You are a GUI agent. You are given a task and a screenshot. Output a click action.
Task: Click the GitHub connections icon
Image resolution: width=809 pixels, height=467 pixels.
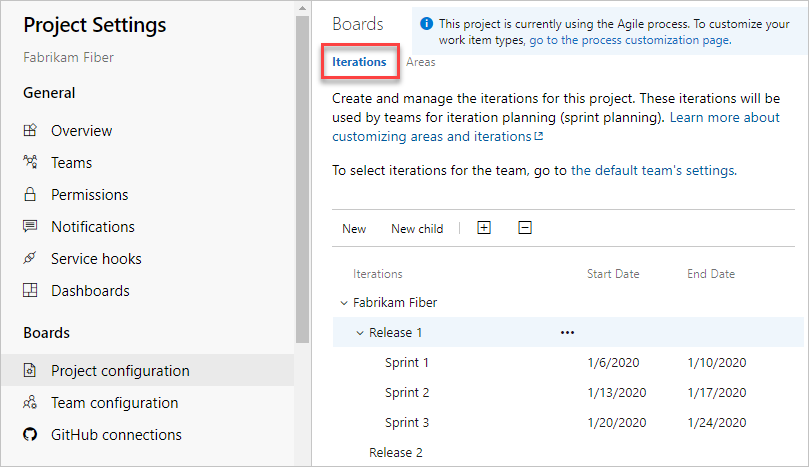pyautogui.click(x=30, y=435)
